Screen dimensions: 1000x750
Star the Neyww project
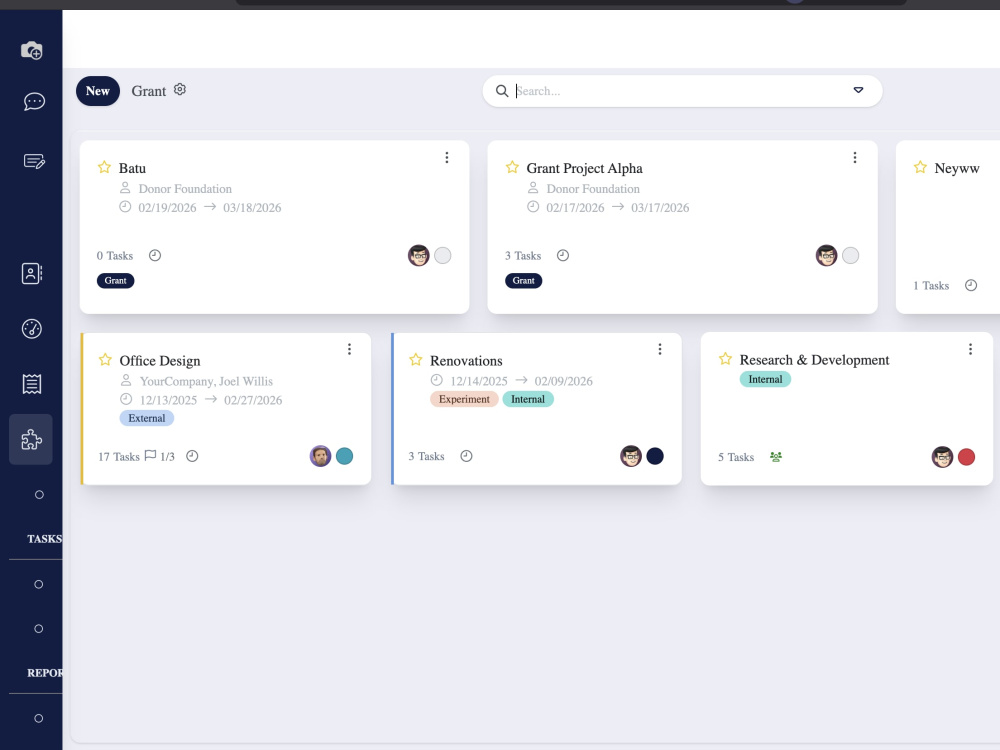[x=920, y=167]
